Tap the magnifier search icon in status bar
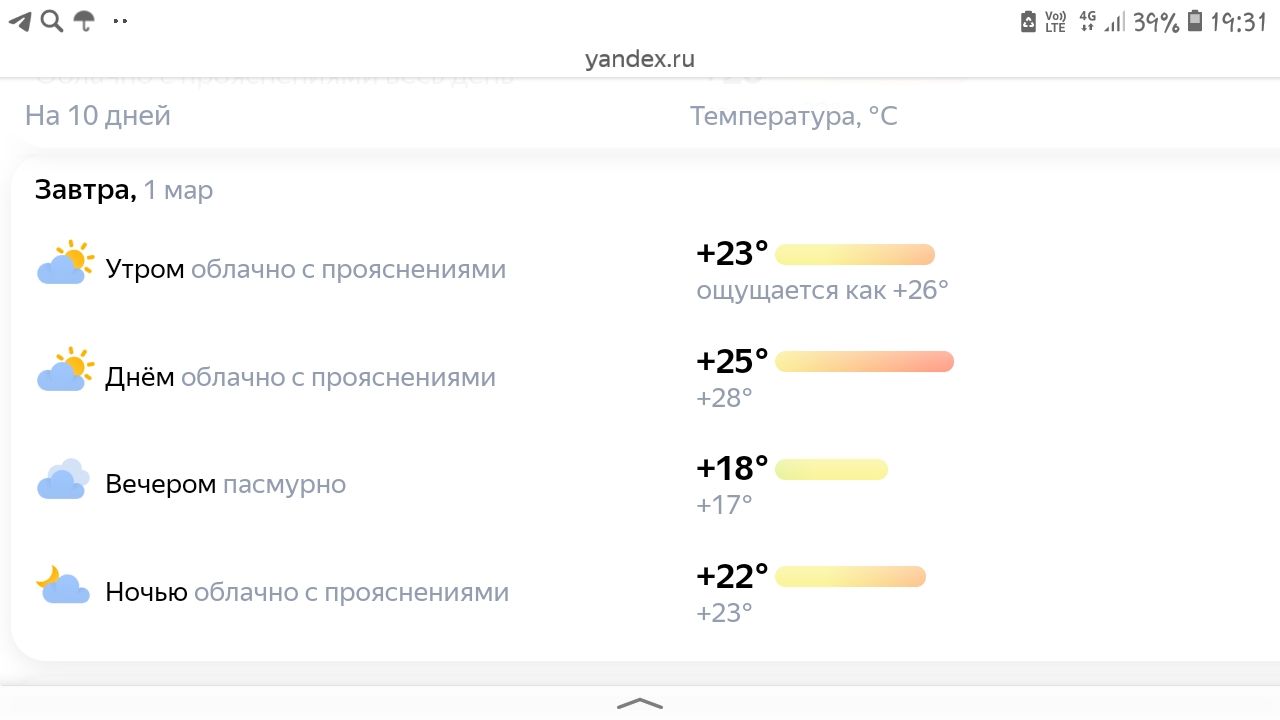Screen dimensions: 1280x720 [x=52, y=21]
